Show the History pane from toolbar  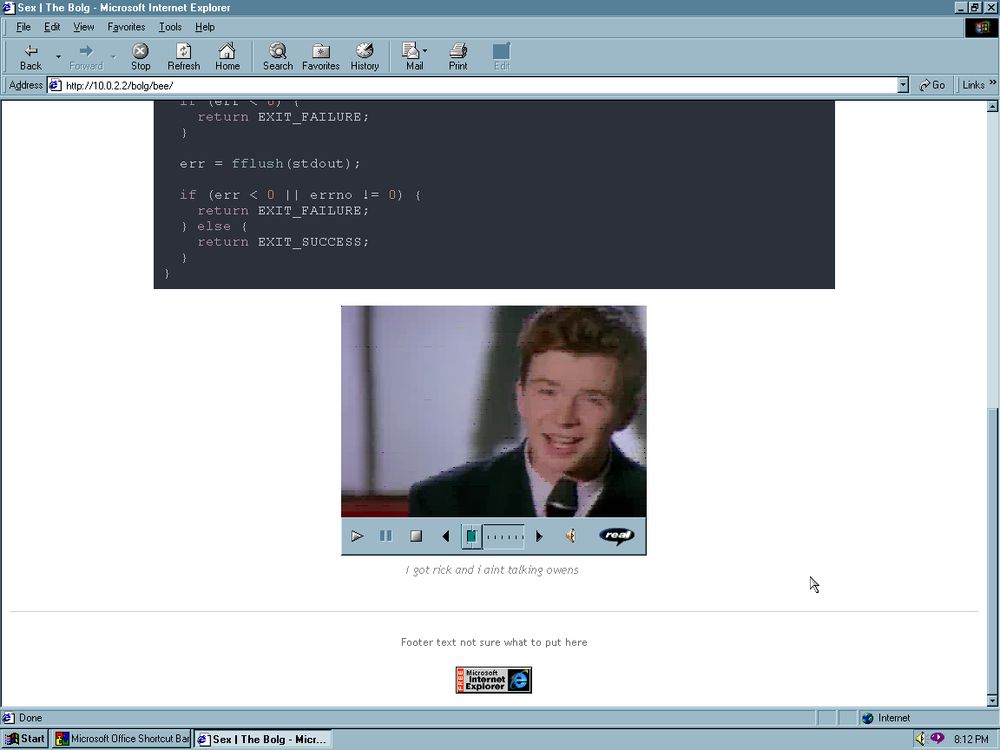364,57
